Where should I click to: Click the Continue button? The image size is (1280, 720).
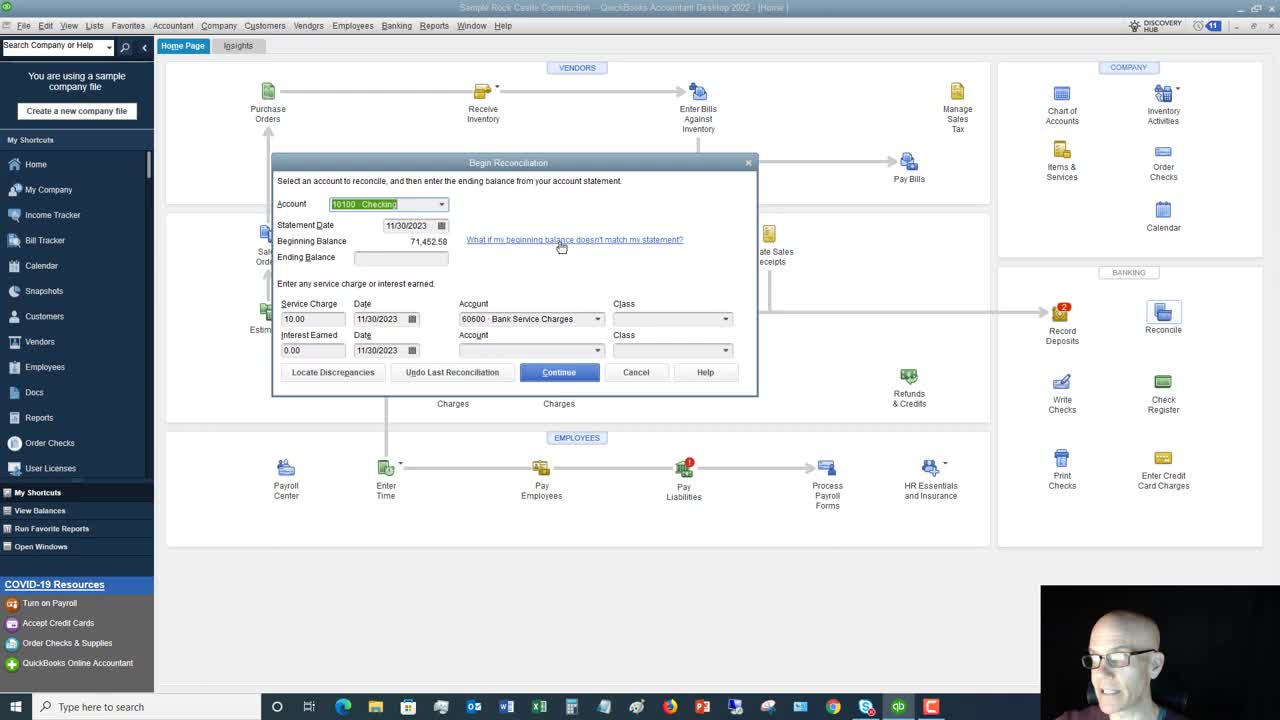[559, 372]
